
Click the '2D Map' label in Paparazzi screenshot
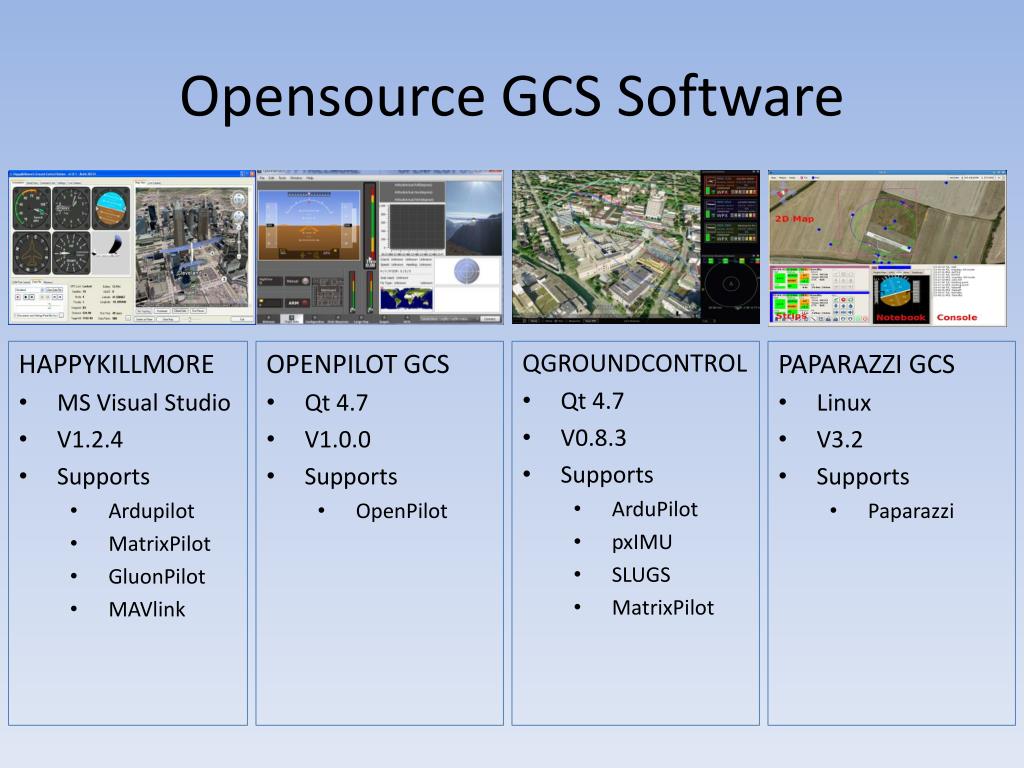tap(794, 219)
